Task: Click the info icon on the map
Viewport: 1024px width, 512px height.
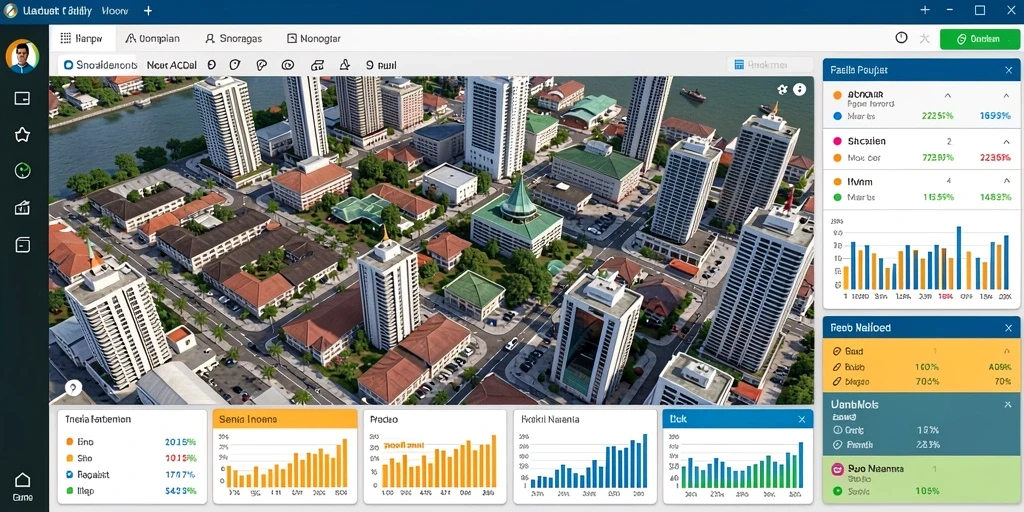Action: (x=799, y=89)
